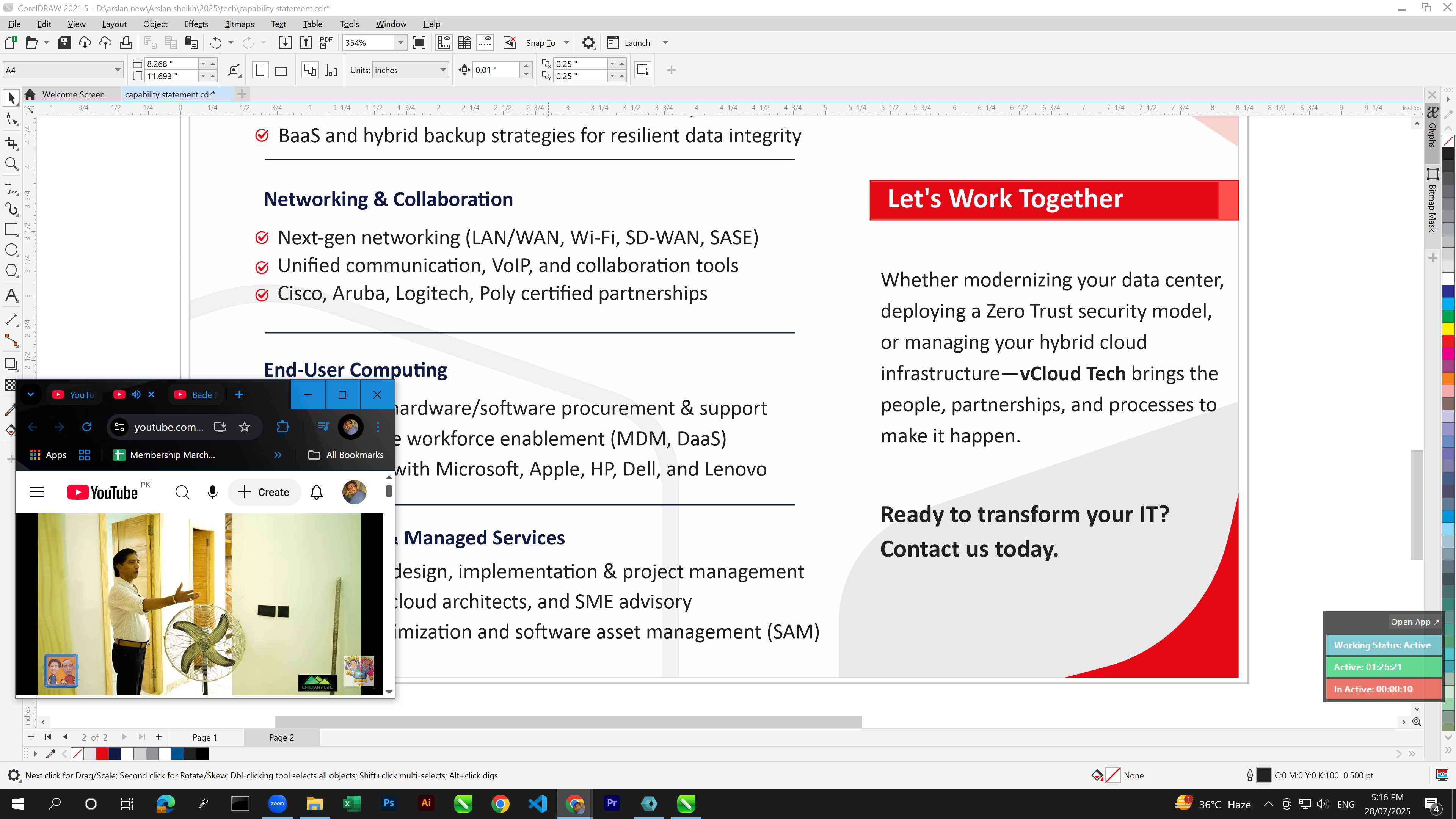The width and height of the screenshot is (1456, 819).
Task: Select the Artistic Media tool
Action: point(11,209)
